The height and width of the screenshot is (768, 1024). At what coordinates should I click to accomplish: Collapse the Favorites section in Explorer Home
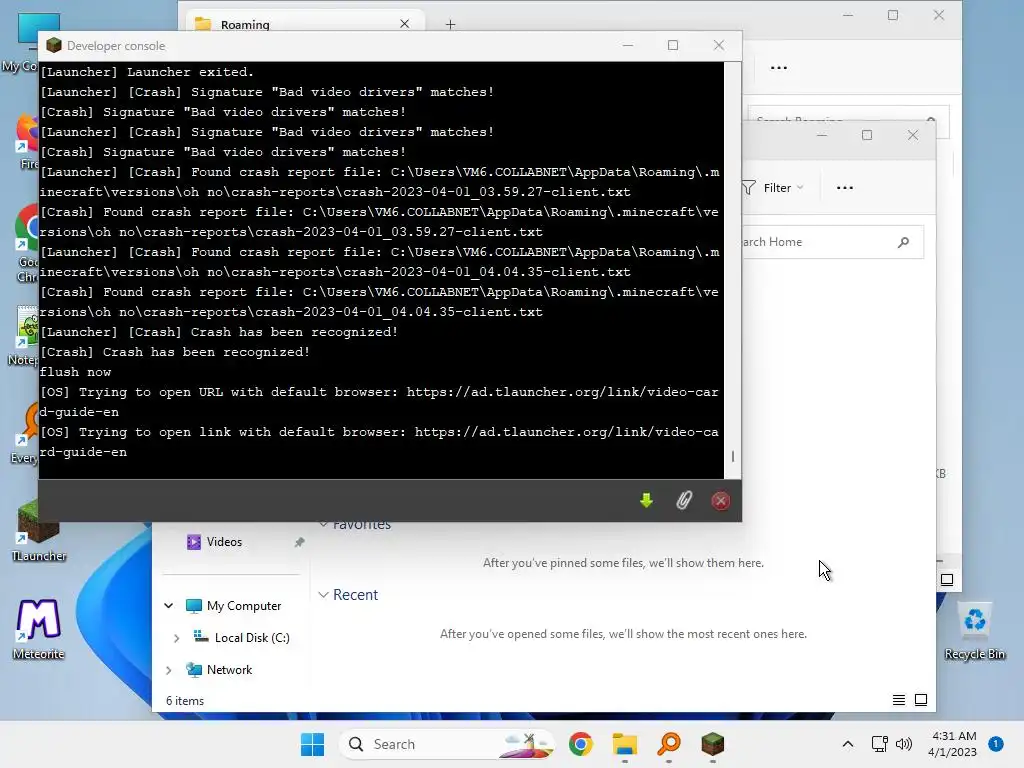point(323,524)
